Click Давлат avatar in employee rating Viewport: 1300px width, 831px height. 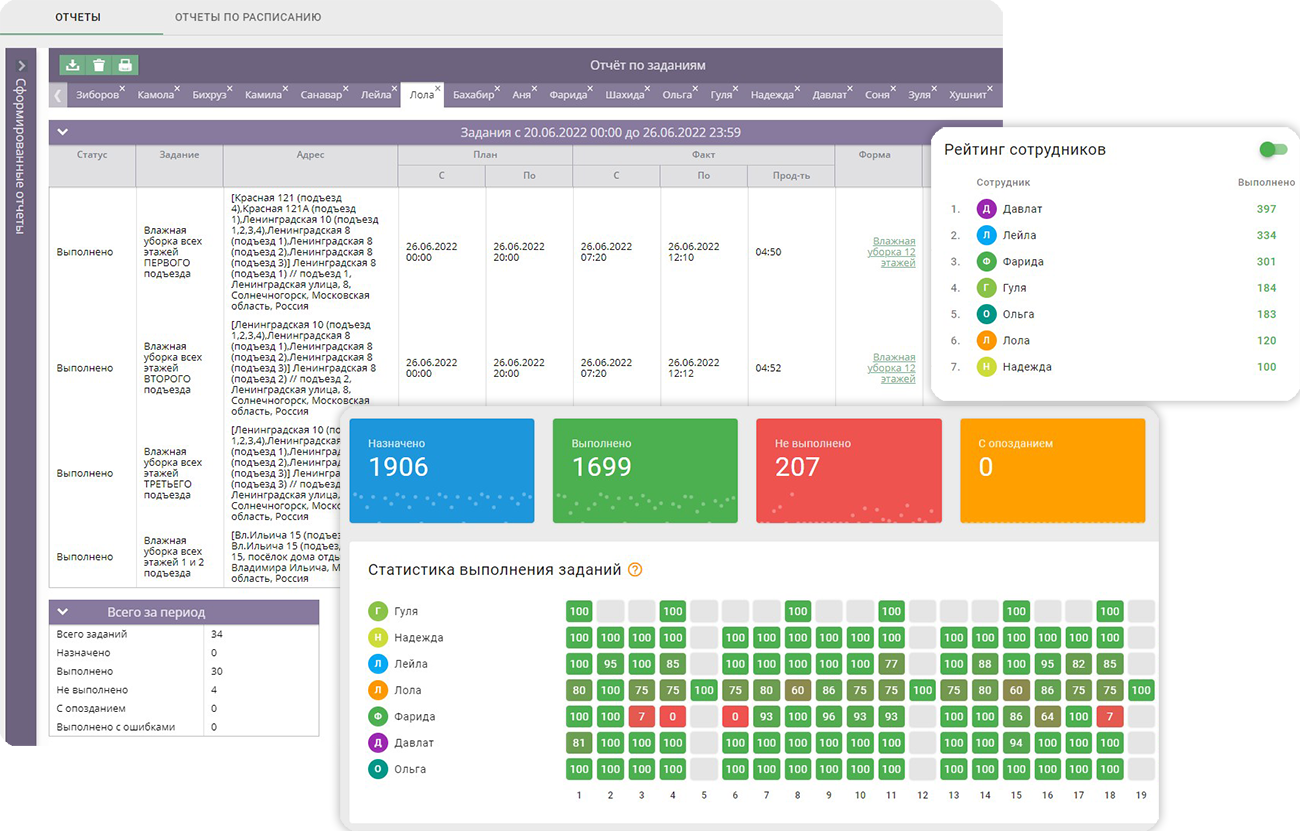coord(986,209)
